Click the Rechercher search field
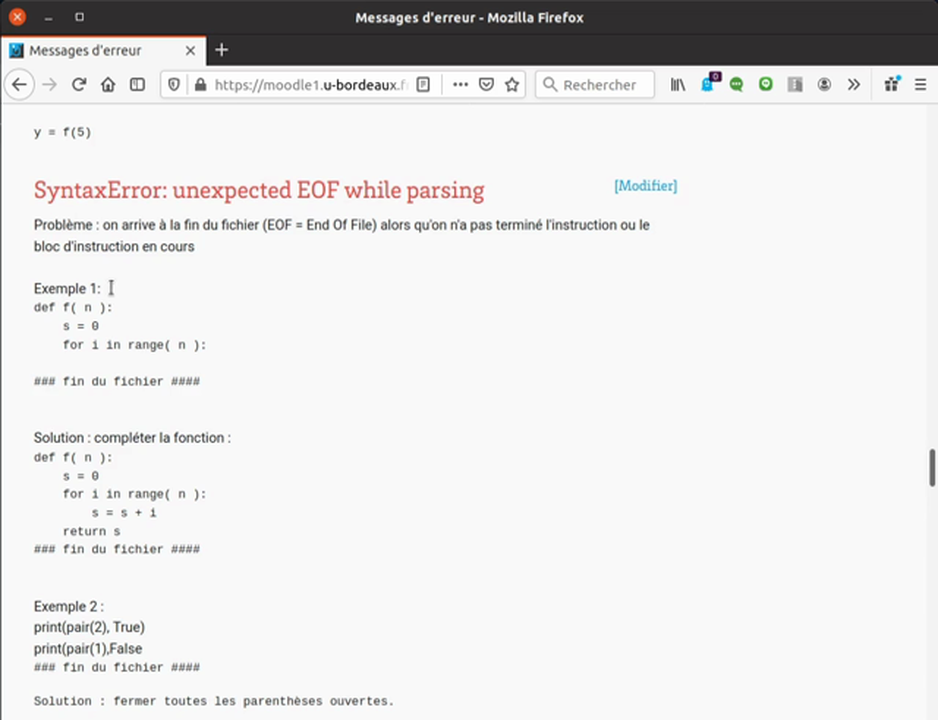This screenshot has height=720, width=938. tap(598, 85)
